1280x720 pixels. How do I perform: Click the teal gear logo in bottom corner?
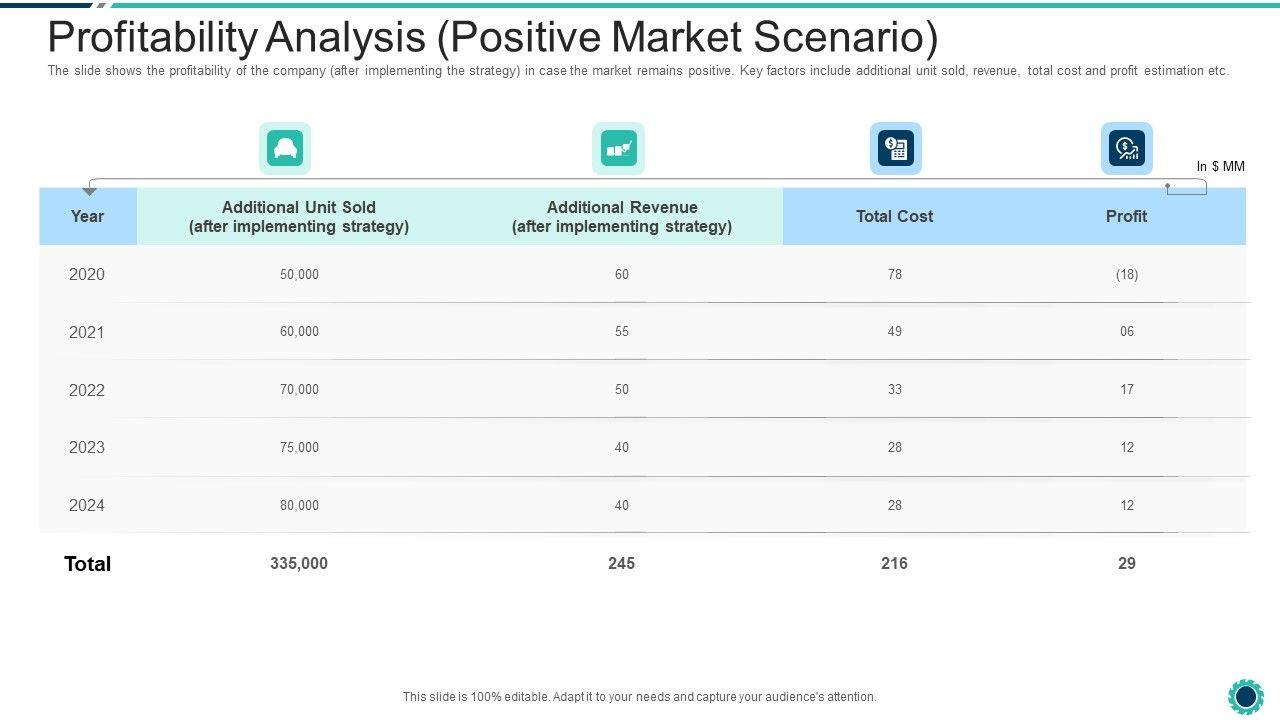coord(1245,696)
